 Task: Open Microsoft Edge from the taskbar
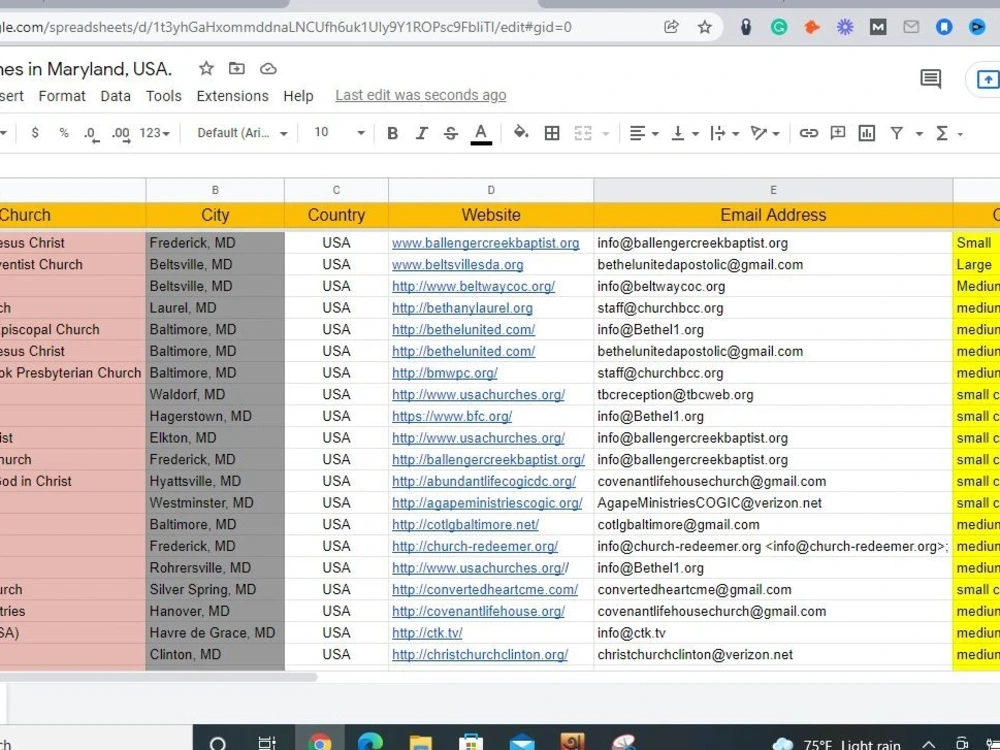(x=370, y=742)
